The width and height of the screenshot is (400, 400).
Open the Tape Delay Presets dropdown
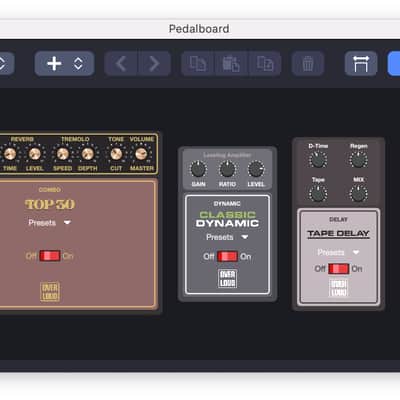[338, 252]
